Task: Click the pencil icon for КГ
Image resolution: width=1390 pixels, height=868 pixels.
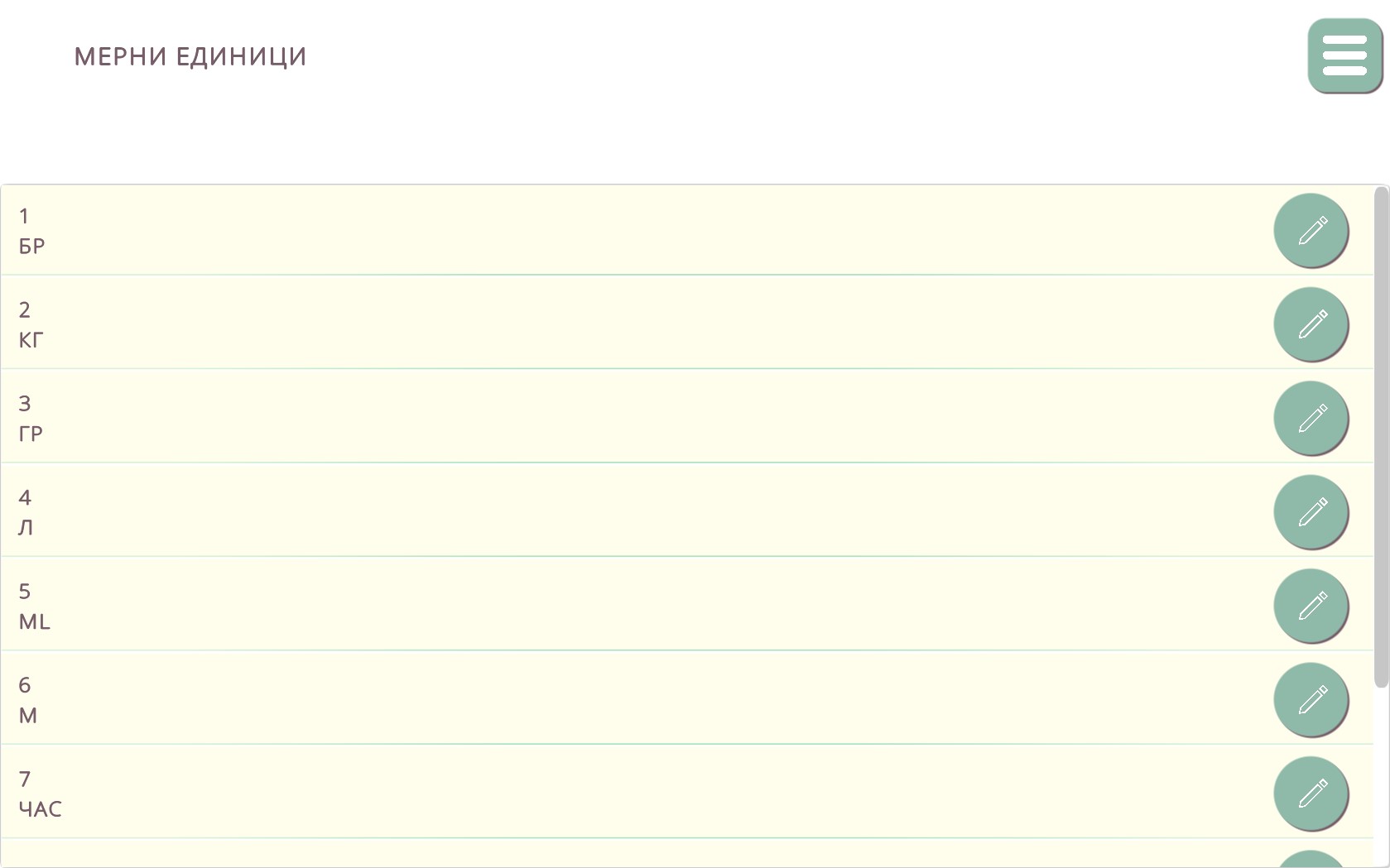Action: (1311, 324)
